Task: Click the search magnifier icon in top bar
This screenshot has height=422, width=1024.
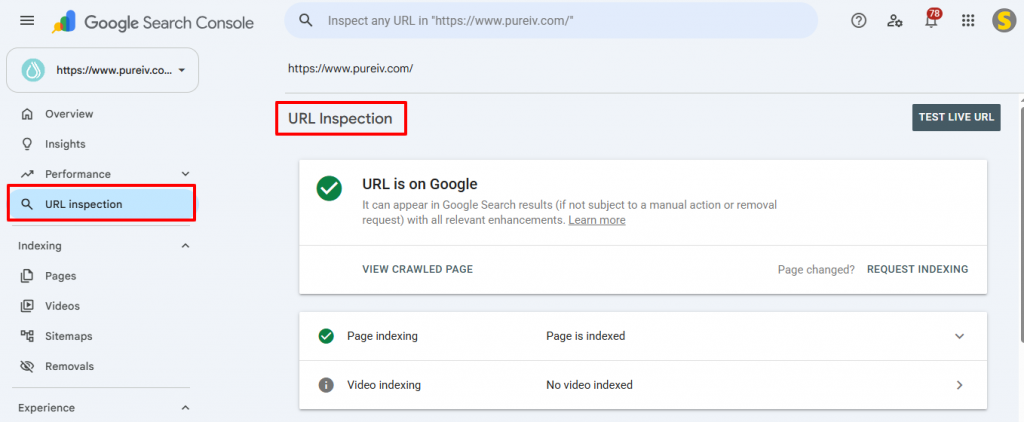Action: [x=306, y=20]
